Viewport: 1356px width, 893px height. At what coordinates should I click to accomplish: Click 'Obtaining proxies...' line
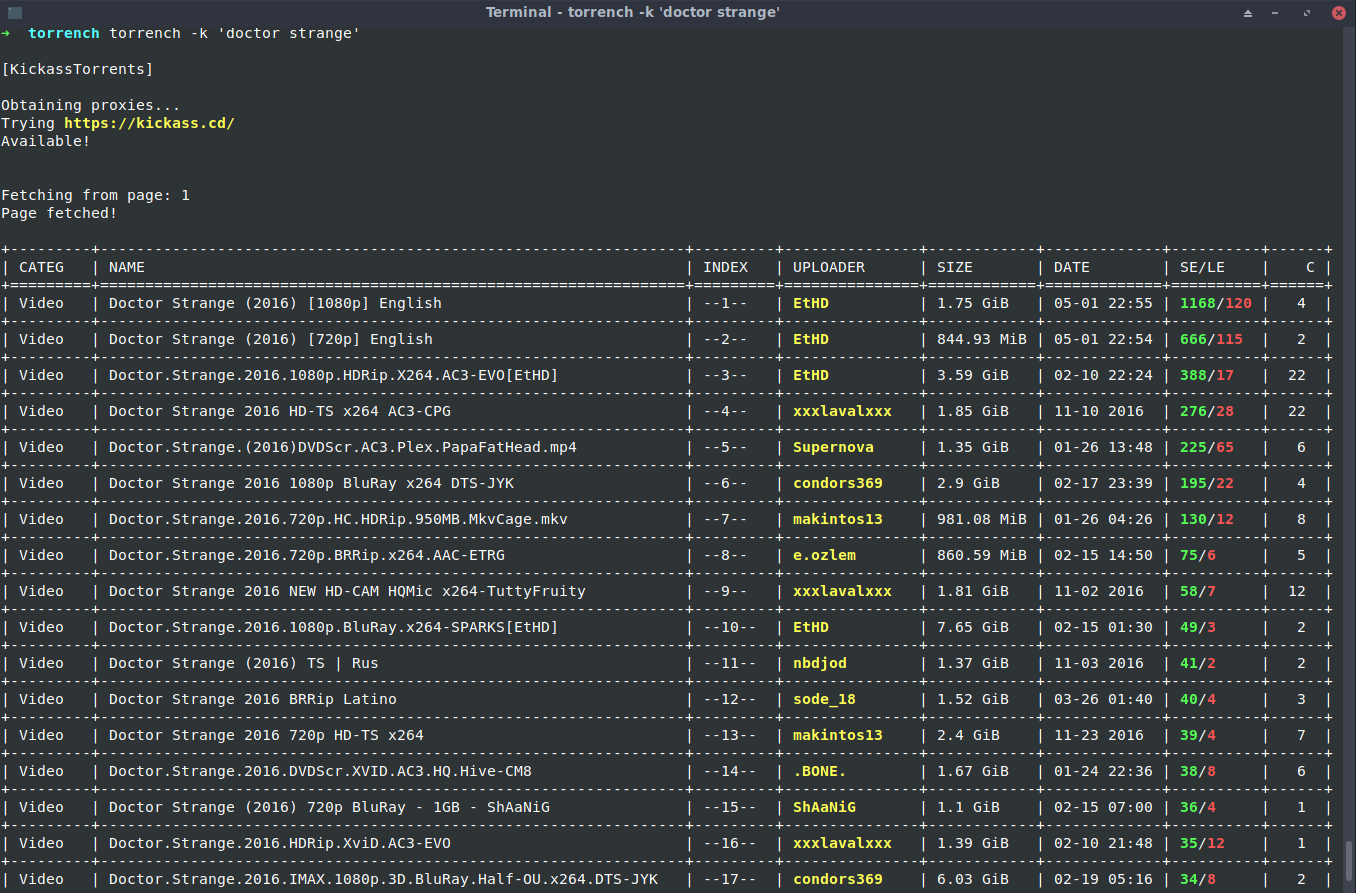[91, 105]
